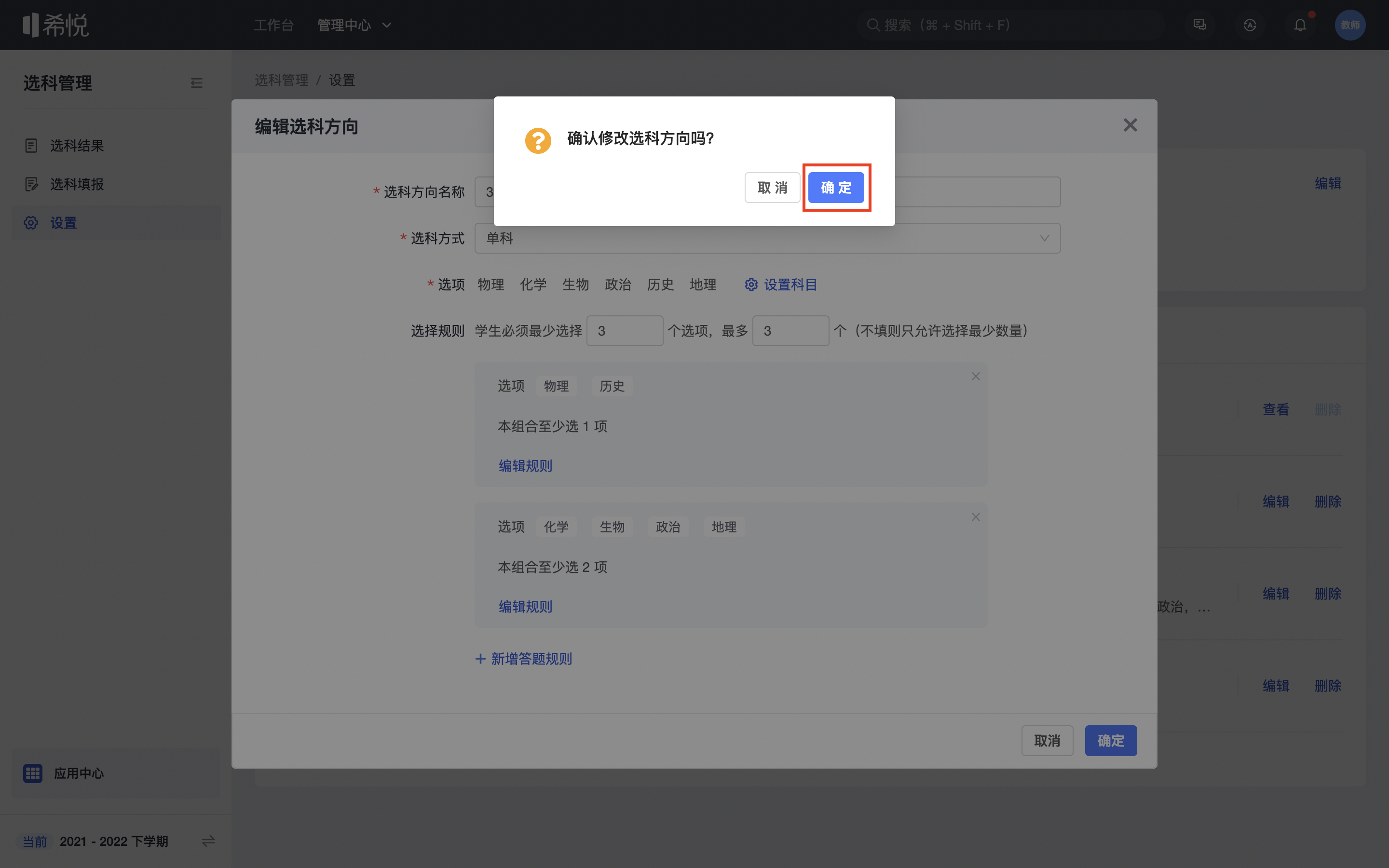Click 取消 in the confirmation dialog
This screenshot has width=1389, height=868.
(x=772, y=188)
